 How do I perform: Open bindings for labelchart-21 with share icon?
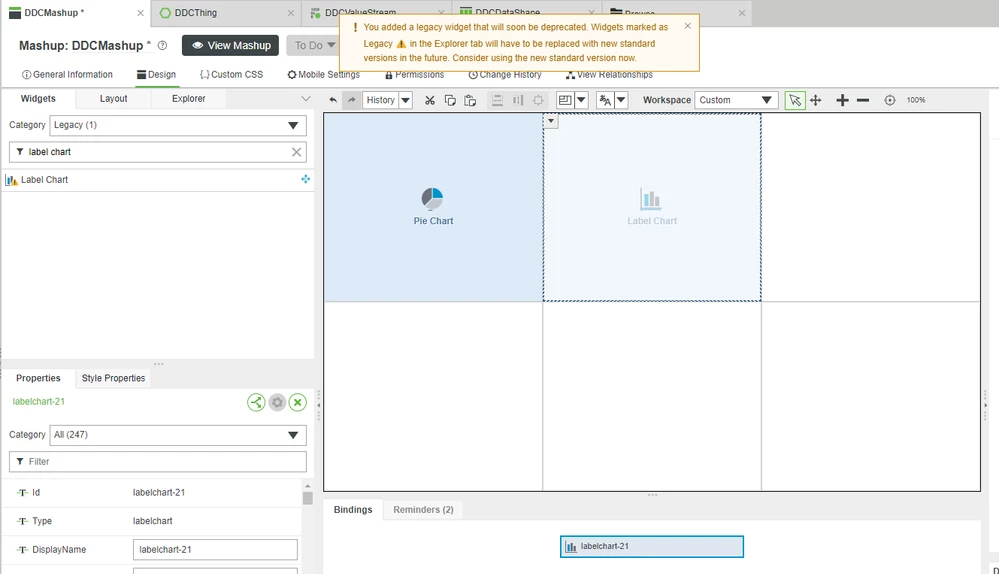pos(256,403)
